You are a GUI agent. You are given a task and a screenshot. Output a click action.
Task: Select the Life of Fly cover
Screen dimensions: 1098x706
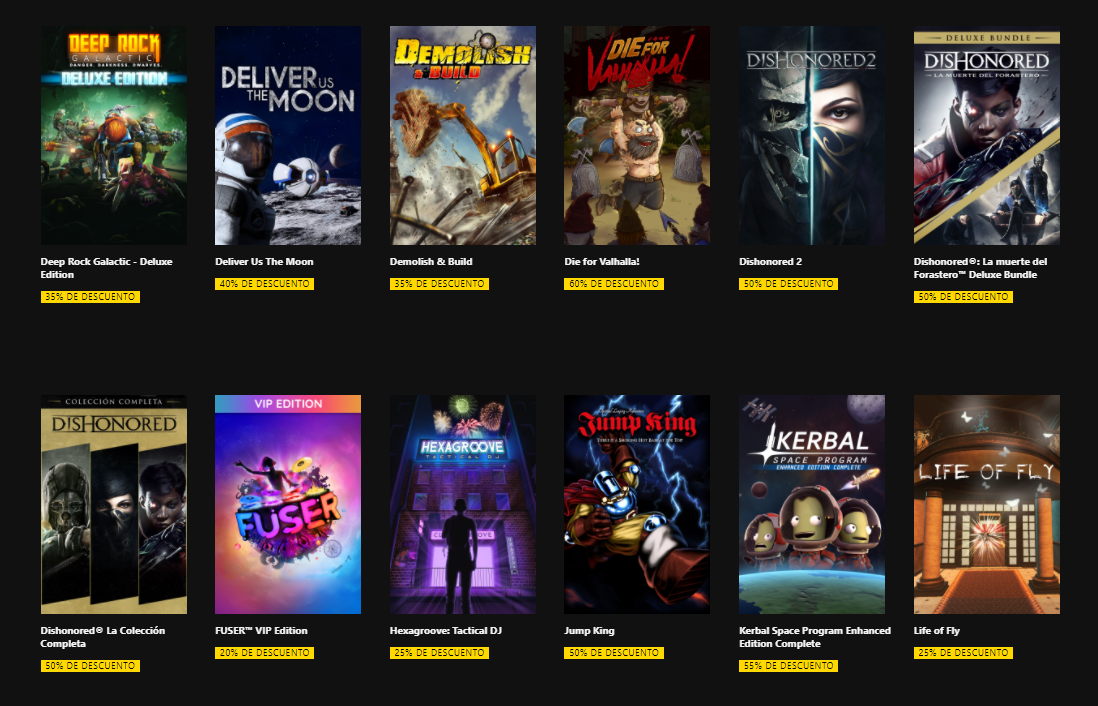(987, 504)
